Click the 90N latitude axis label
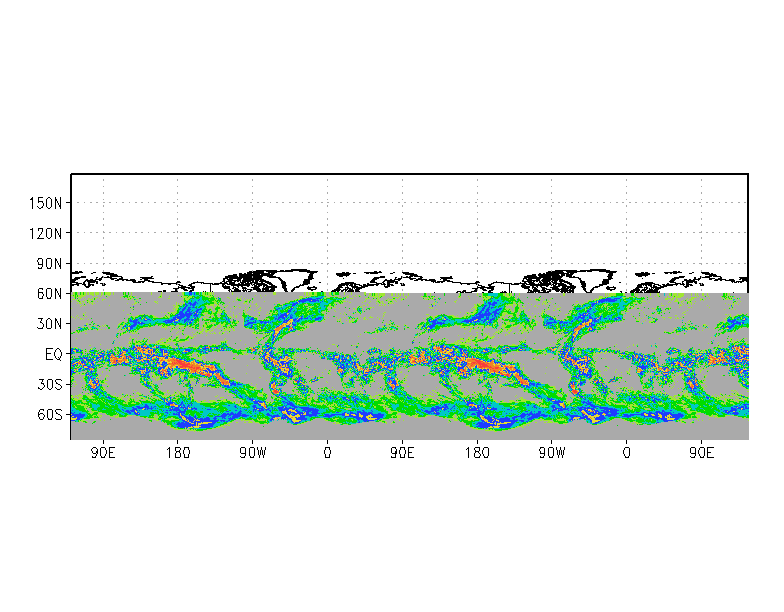 [x=50, y=264]
